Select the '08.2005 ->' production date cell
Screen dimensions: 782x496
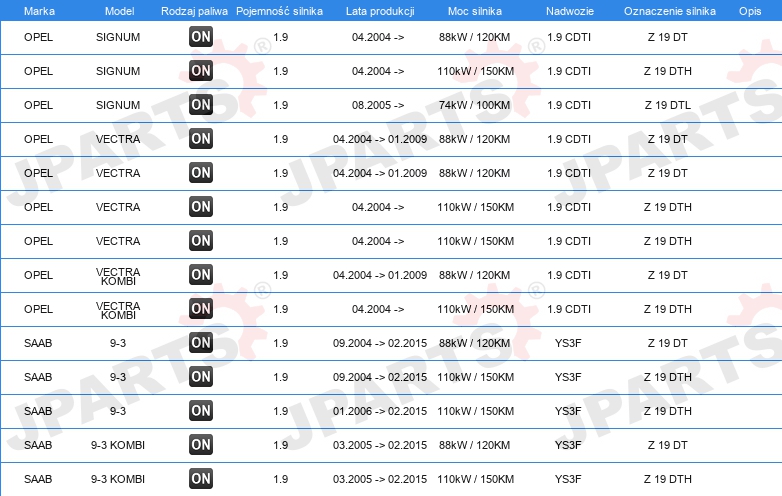coord(378,105)
